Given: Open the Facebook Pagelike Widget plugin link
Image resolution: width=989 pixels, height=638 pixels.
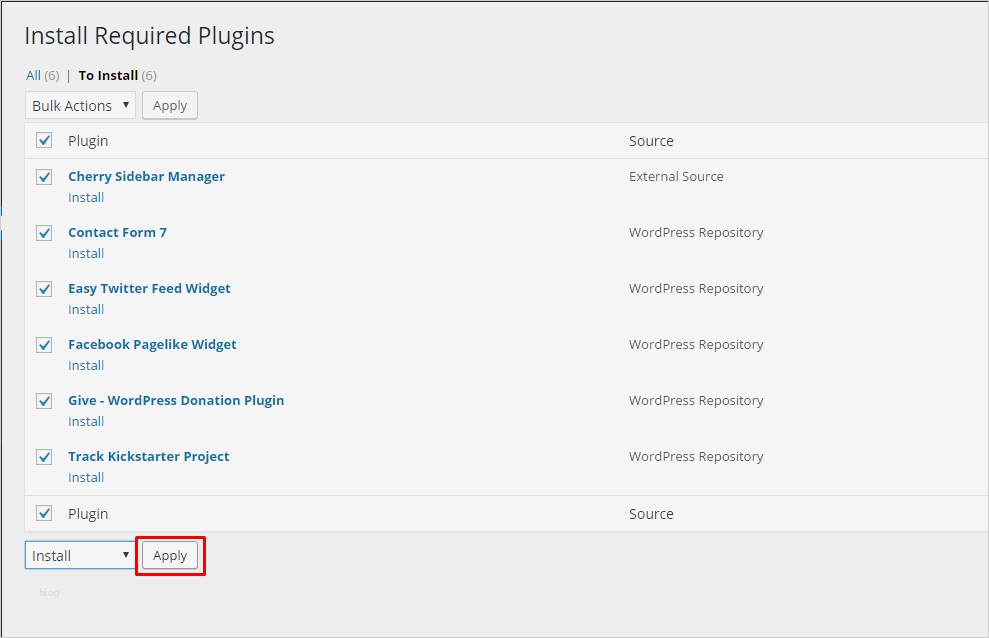Looking at the screenshot, I should coord(152,344).
